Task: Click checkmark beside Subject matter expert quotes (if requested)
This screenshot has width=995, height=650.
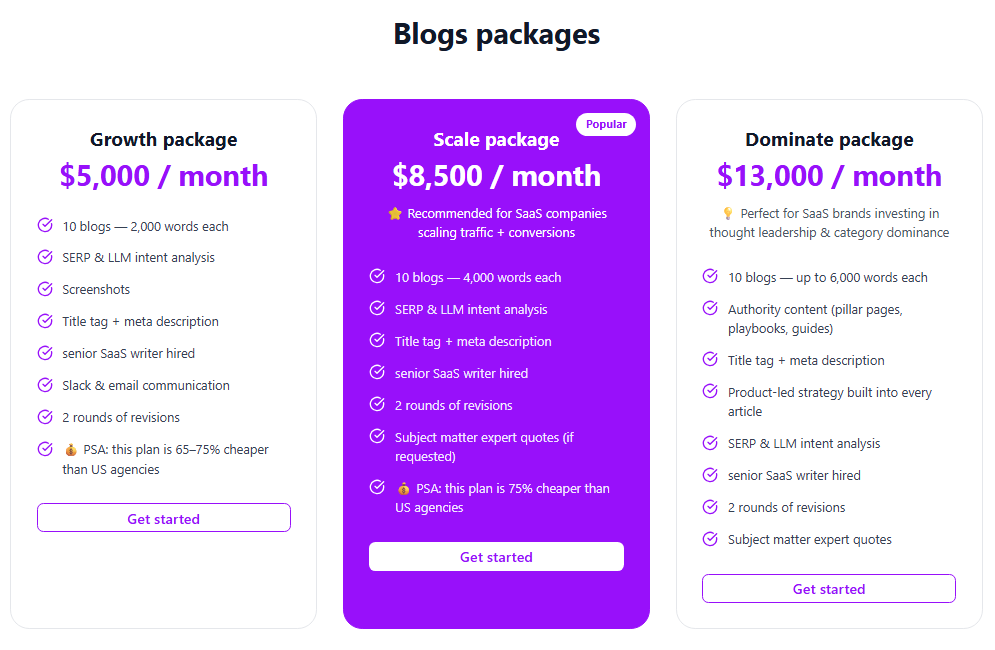Action: point(377,437)
